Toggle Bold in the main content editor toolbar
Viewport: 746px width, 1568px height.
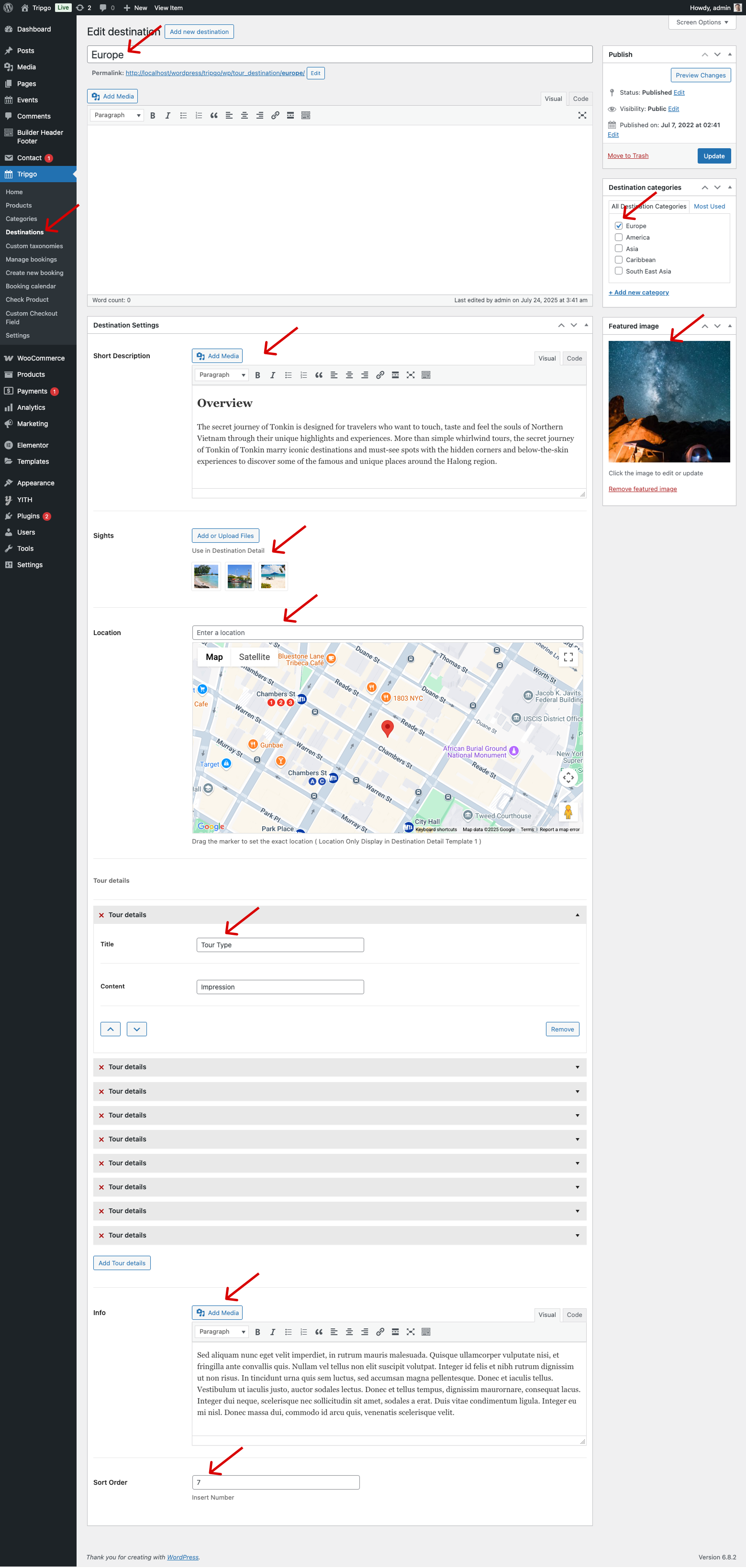(153, 115)
